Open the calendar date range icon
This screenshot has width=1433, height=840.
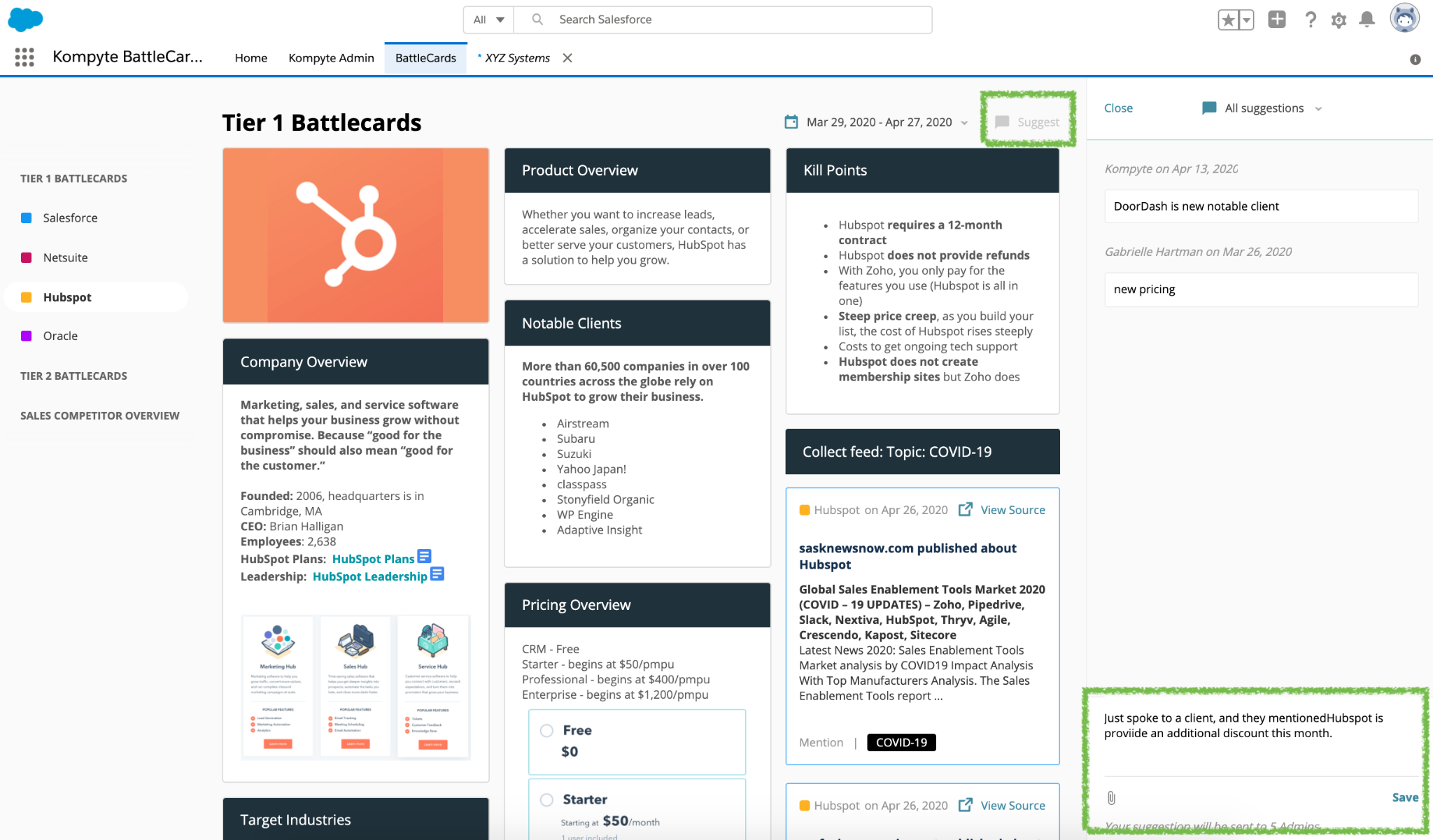click(791, 122)
